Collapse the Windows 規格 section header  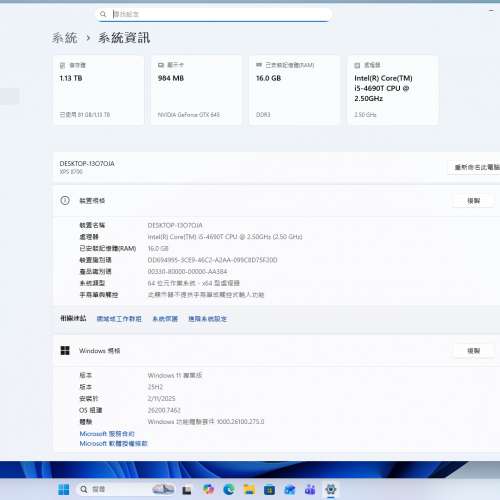(277, 351)
